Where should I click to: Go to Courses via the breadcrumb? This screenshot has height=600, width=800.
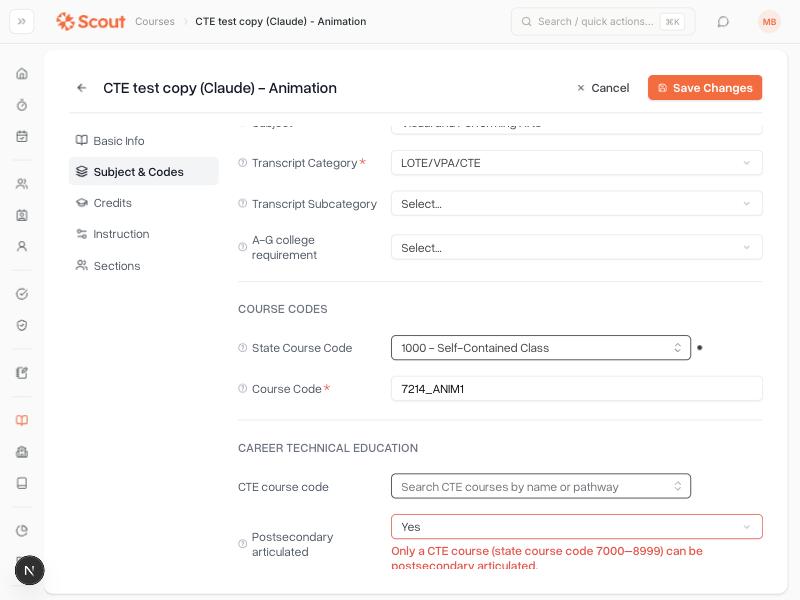[155, 21]
